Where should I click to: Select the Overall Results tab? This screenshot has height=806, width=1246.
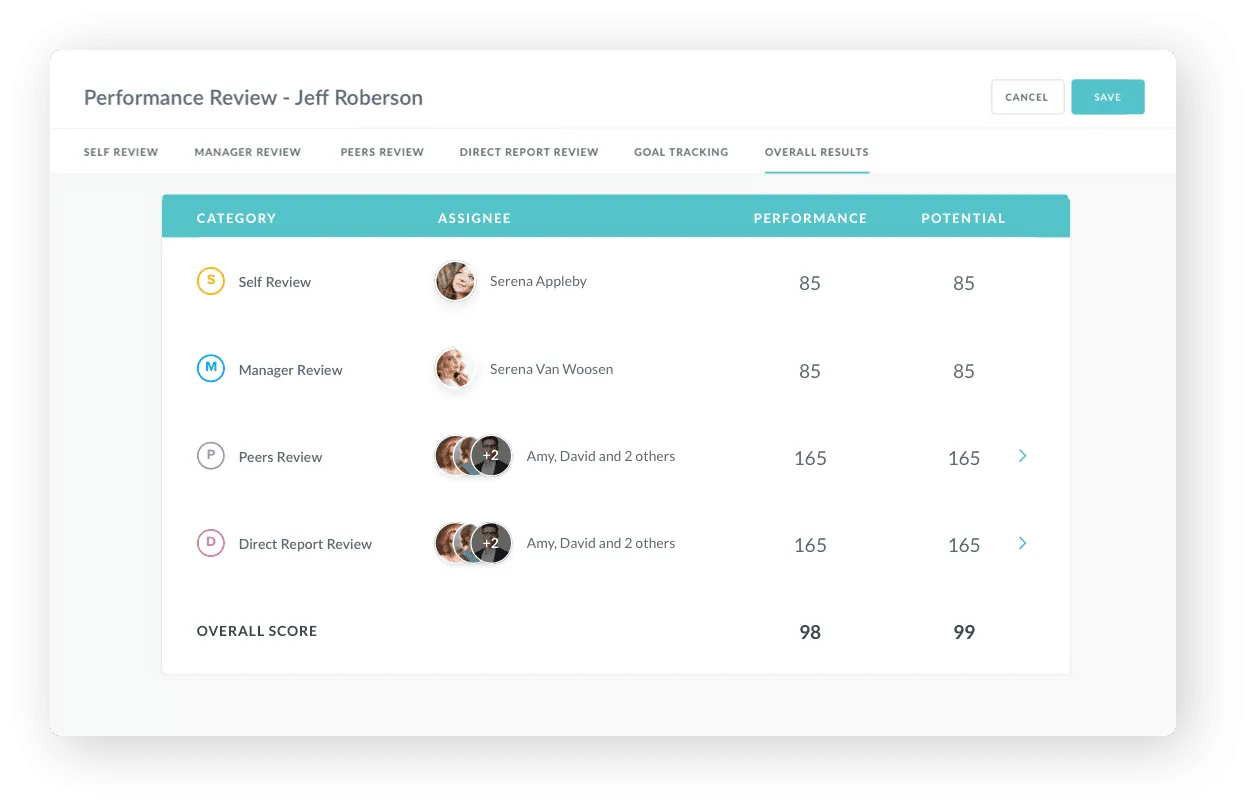817,152
